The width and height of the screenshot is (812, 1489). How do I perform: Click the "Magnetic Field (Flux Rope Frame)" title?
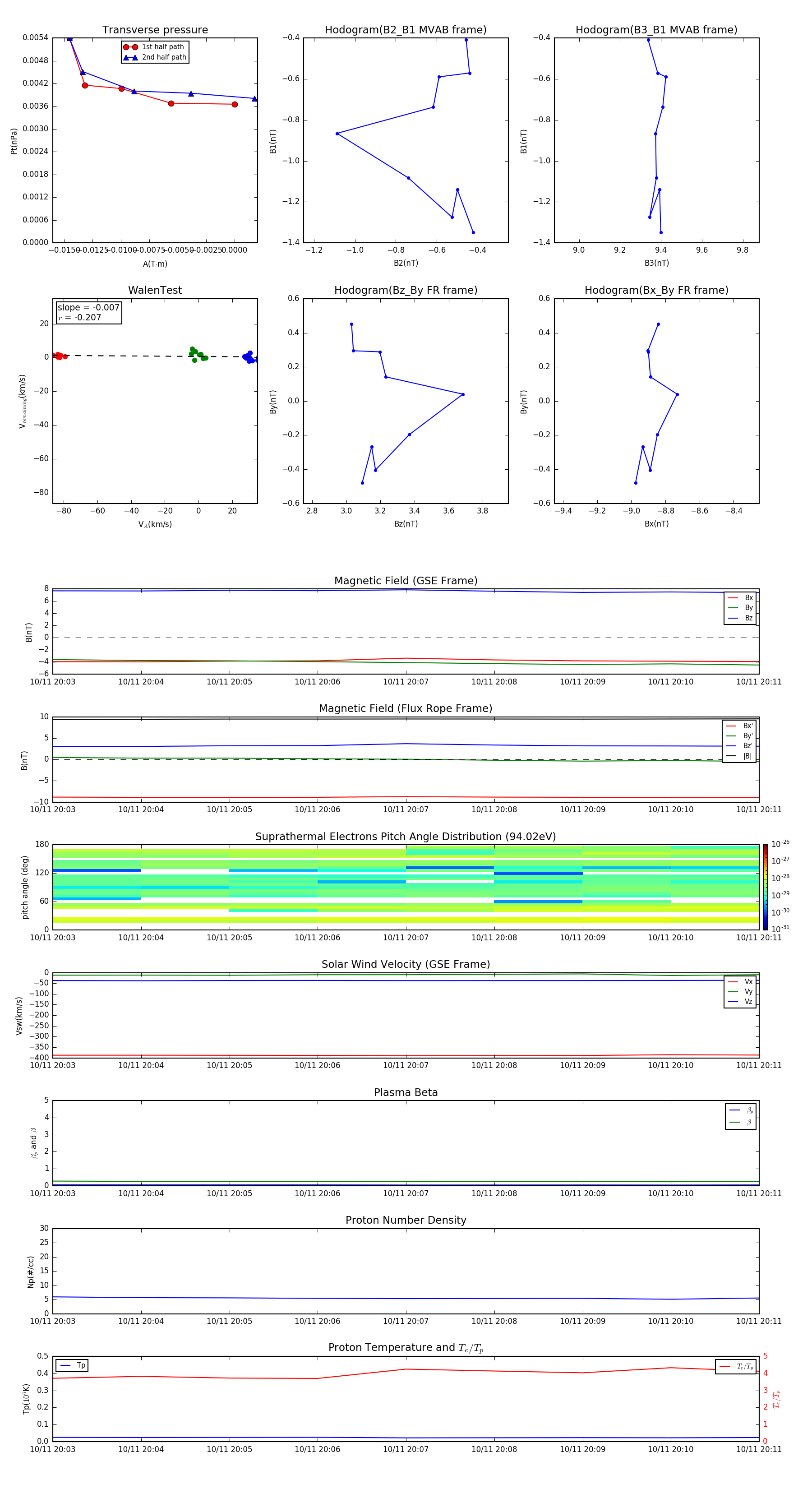pos(406,709)
